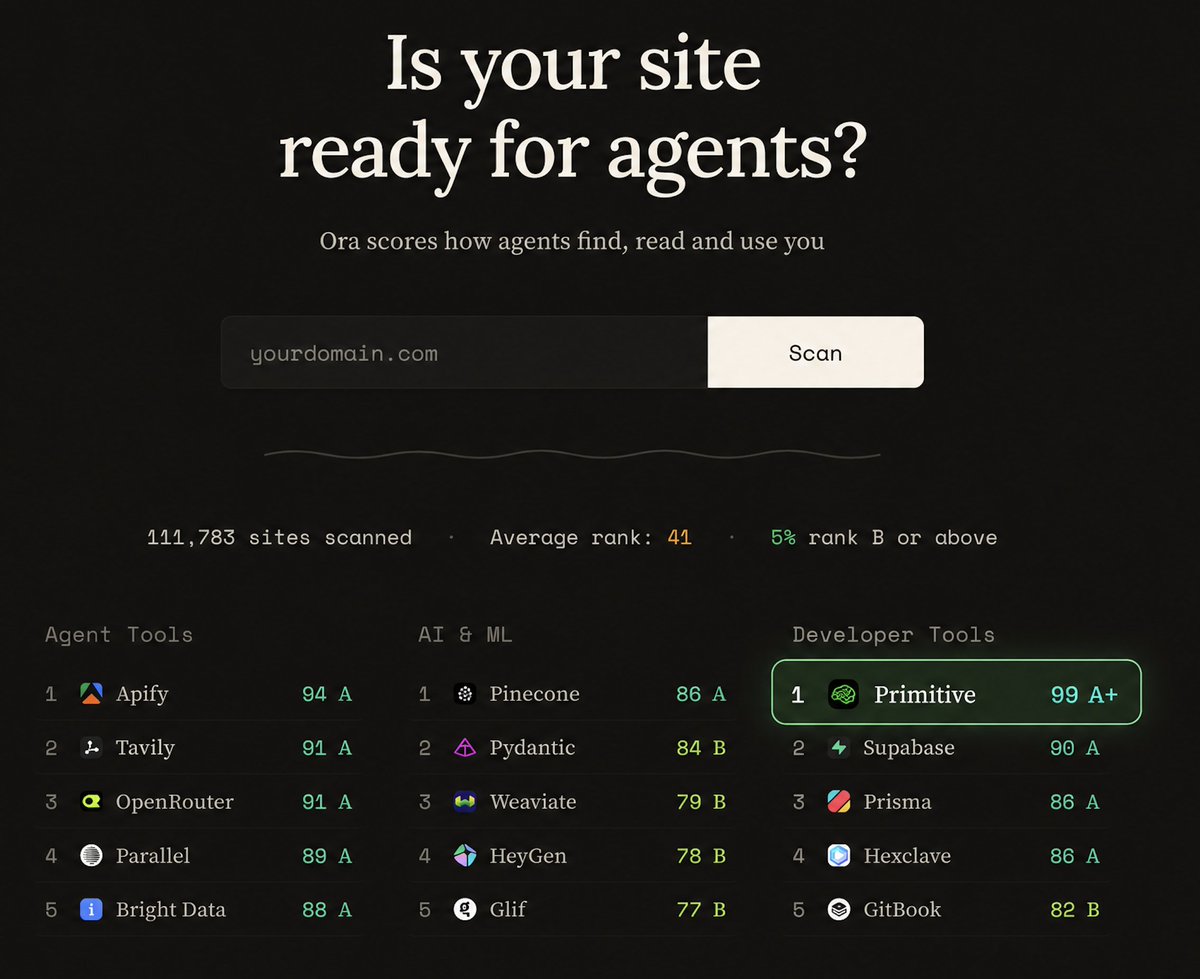Open the Pydantic site name

tap(535, 748)
